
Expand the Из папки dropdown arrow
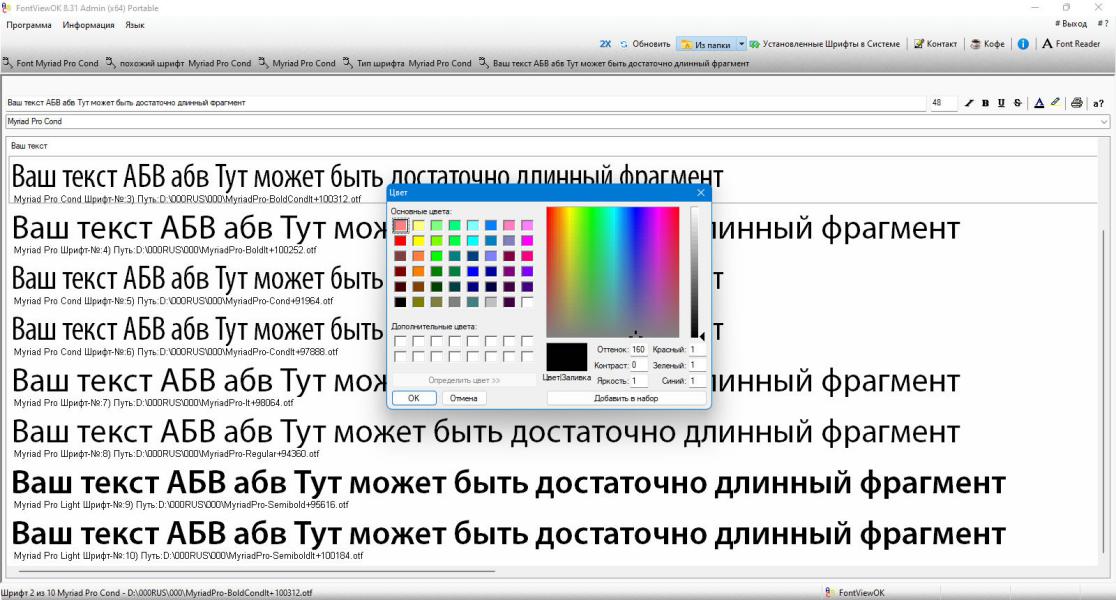coord(741,44)
